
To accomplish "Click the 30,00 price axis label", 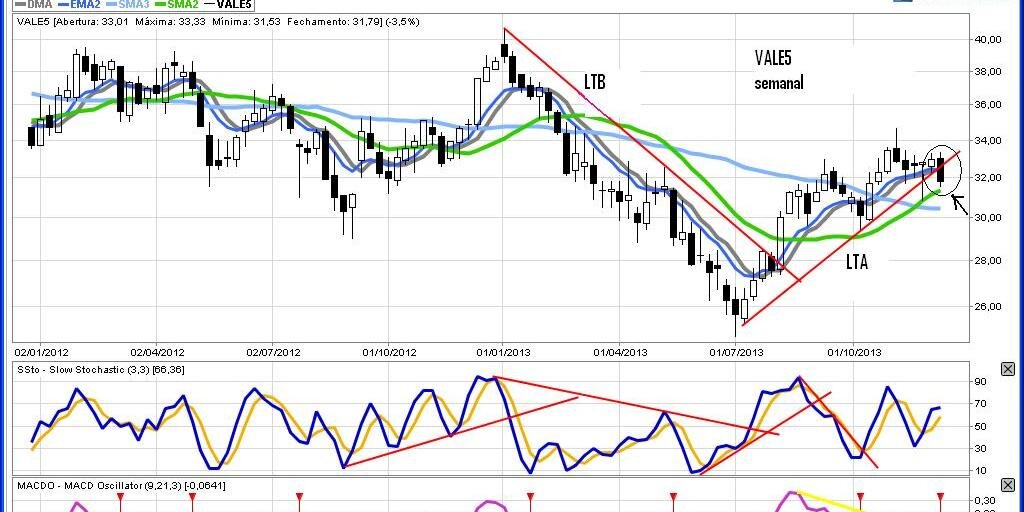I will [988, 217].
